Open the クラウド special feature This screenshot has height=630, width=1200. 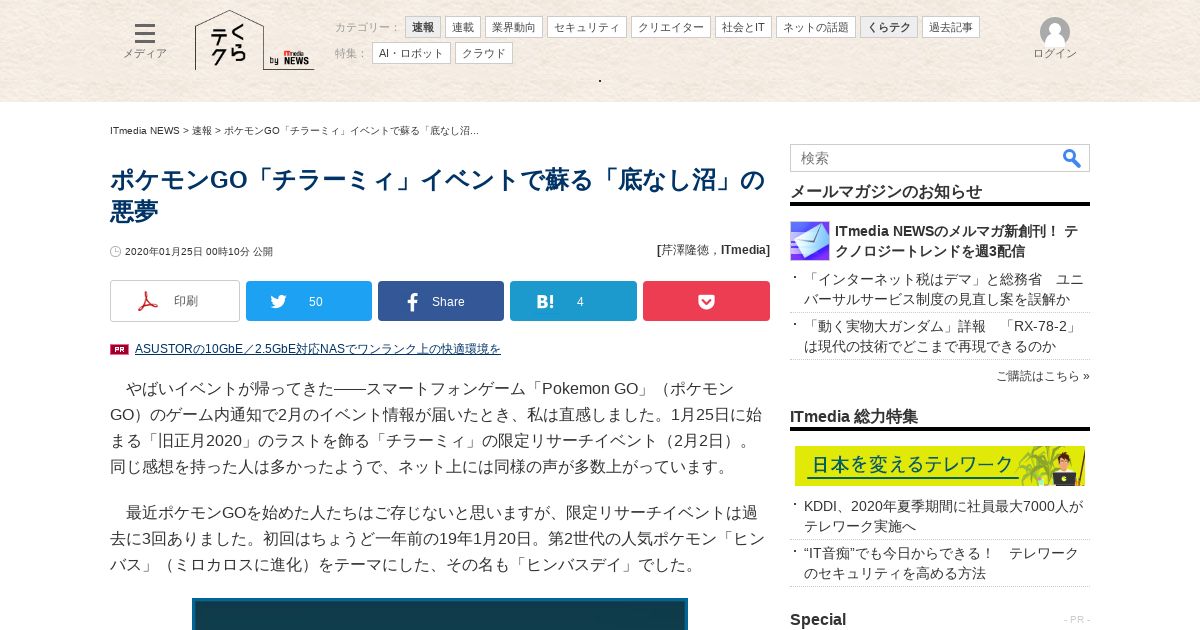pos(484,53)
